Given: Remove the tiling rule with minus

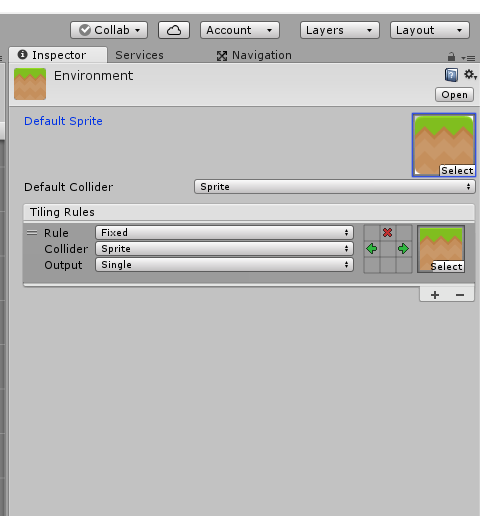Looking at the screenshot, I should click(460, 295).
